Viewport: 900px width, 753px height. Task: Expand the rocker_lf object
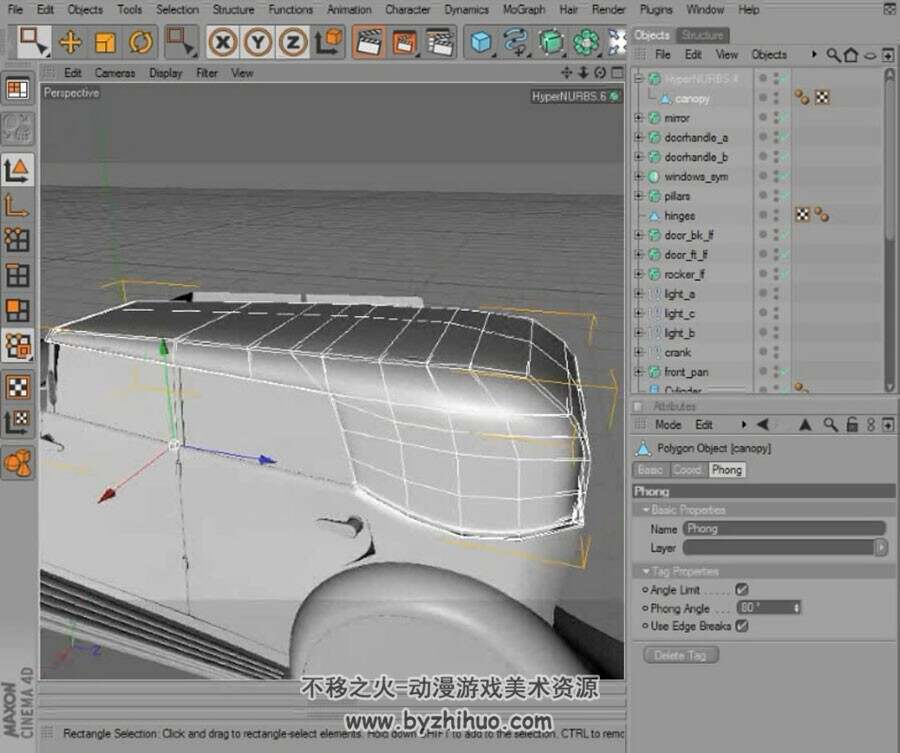[x=638, y=274]
